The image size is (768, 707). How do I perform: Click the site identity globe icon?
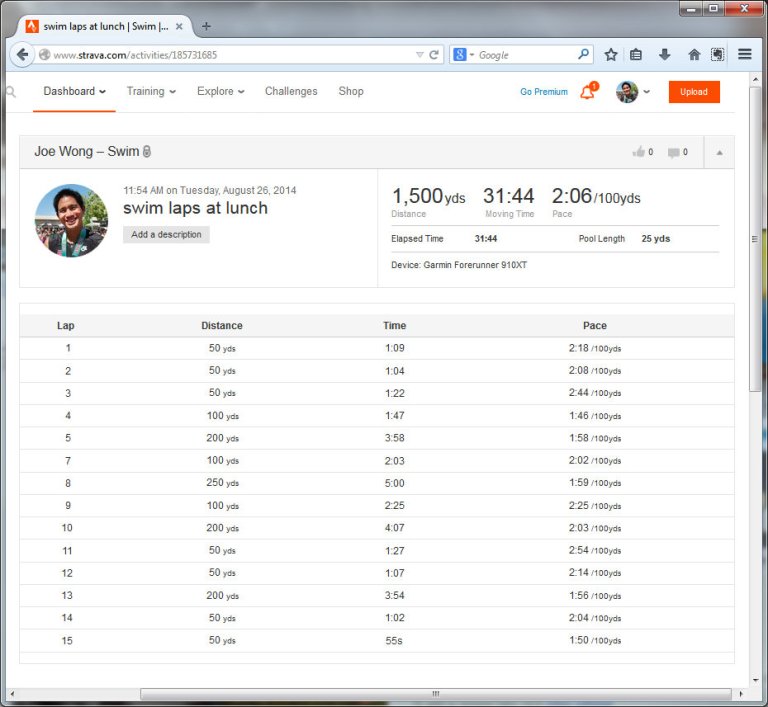pos(45,55)
